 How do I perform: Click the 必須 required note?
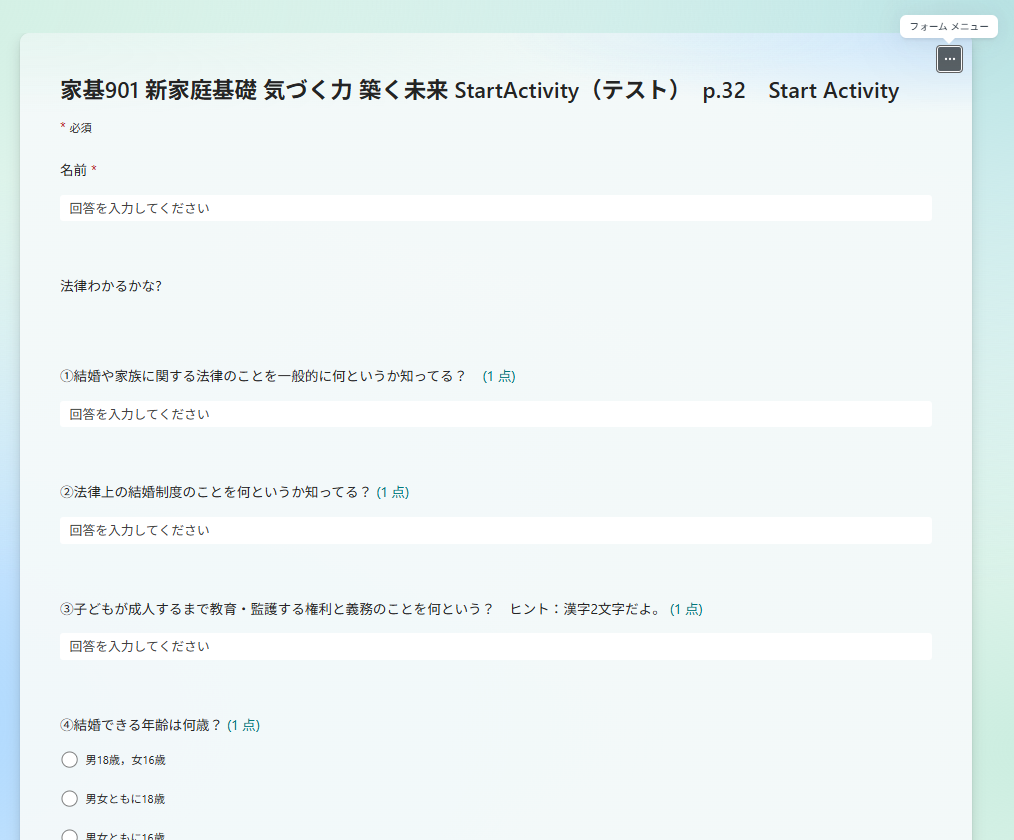76,128
